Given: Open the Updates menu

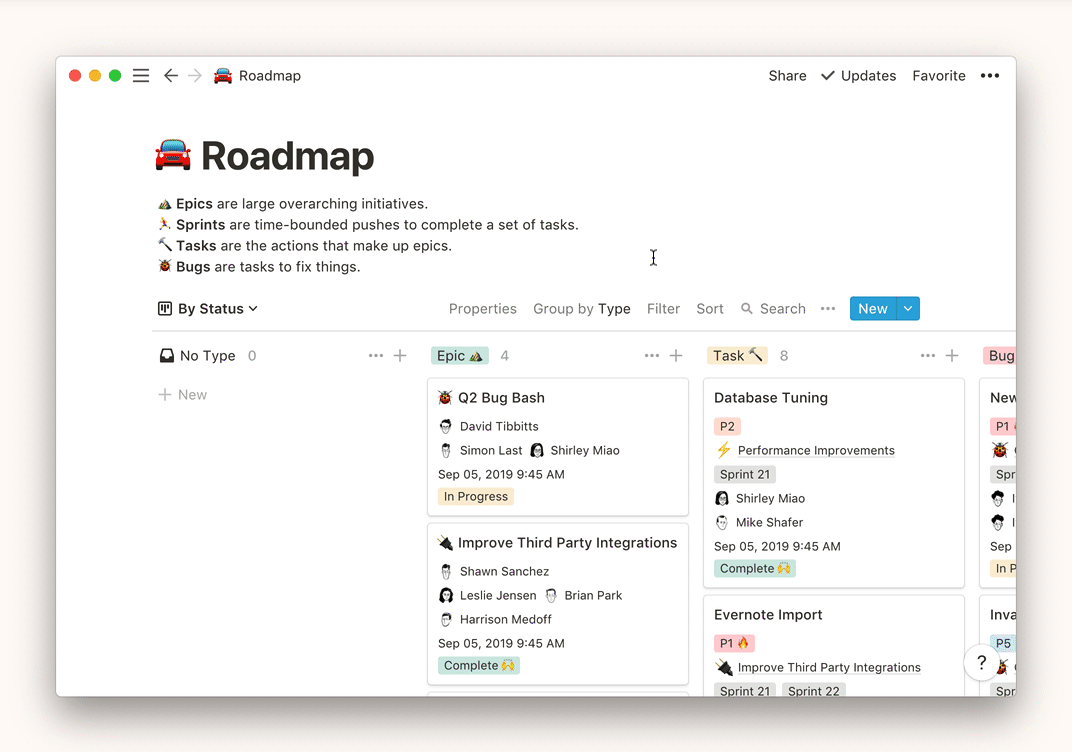Looking at the screenshot, I should pyautogui.click(x=858, y=76).
